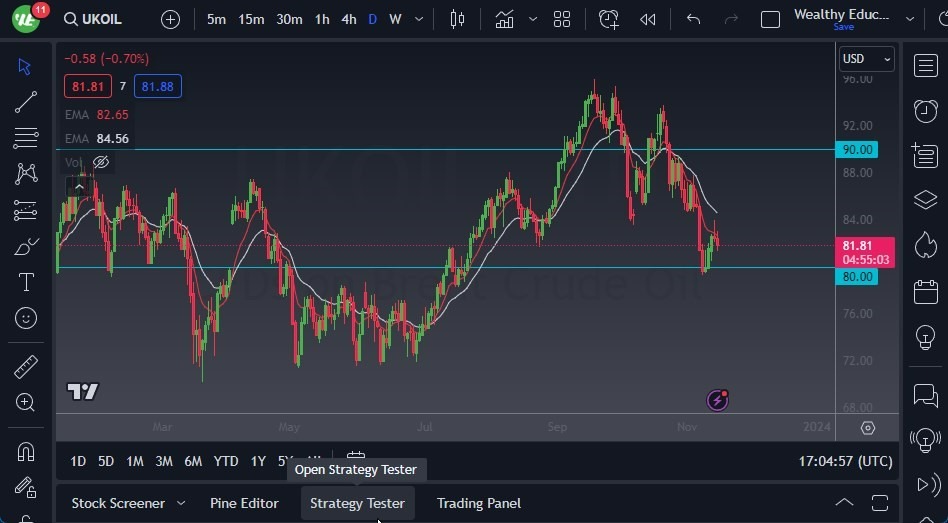Viewport: 948px width, 523px height.
Task: Pick the ruler measure tool
Action: [26, 367]
